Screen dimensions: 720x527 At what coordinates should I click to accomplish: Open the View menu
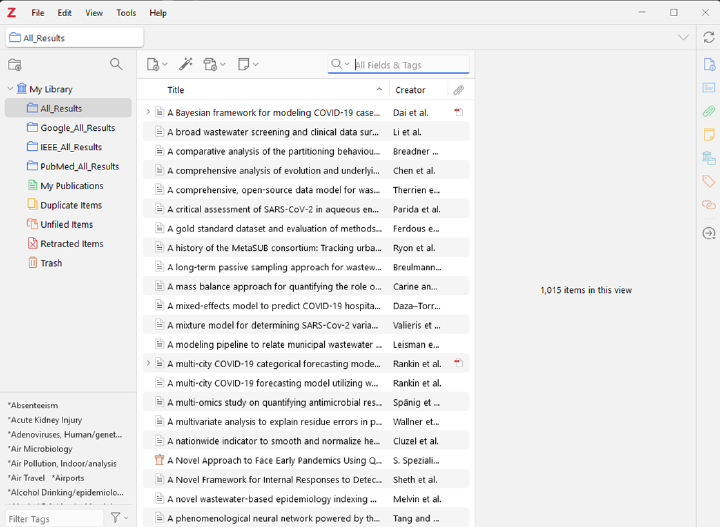(94, 13)
